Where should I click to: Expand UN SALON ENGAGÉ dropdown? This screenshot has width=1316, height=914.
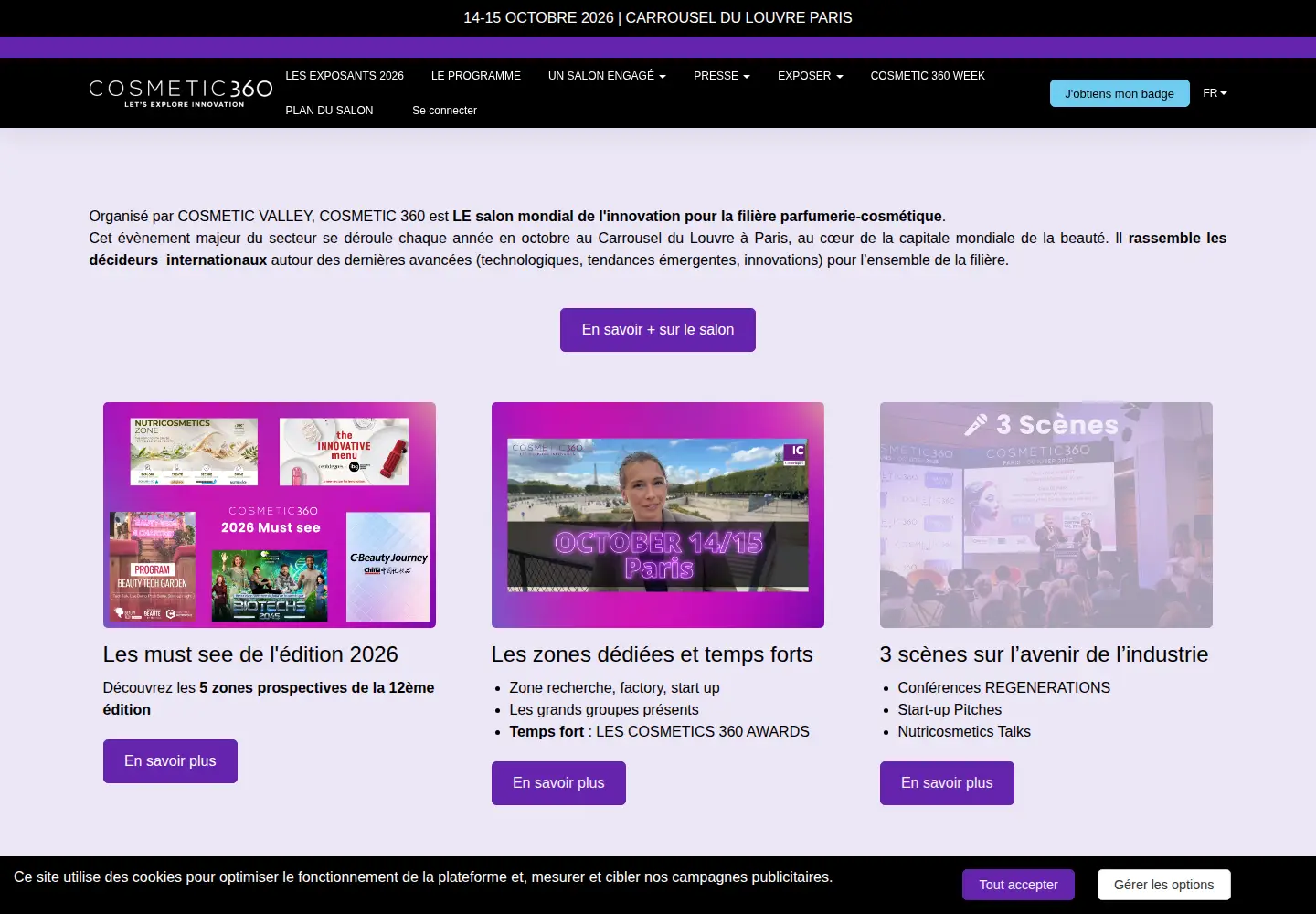click(607, 76)
